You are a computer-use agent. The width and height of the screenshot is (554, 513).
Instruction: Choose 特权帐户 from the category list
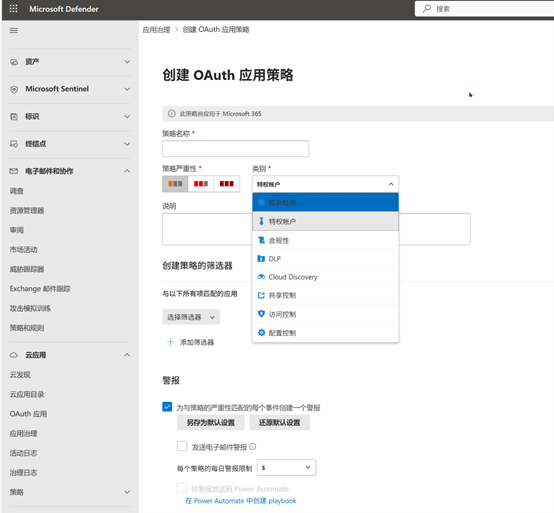pos(325,221)
